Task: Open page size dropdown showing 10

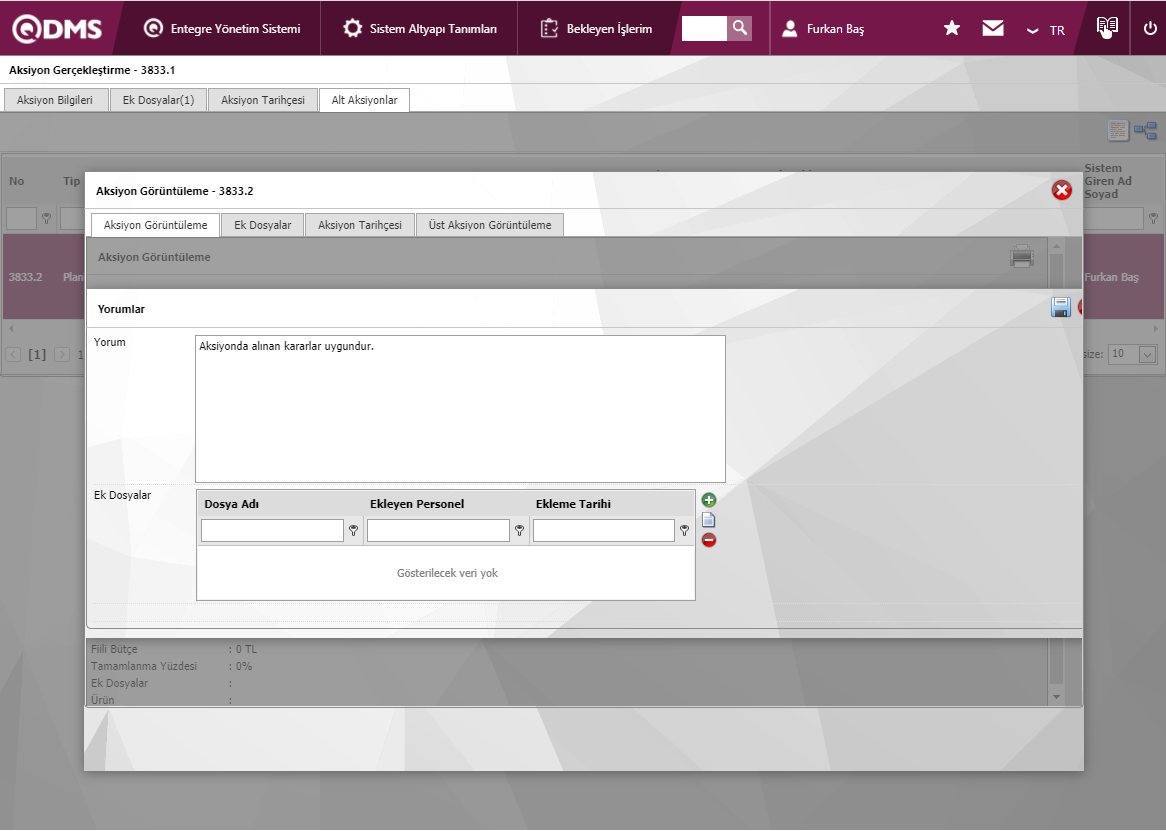Action: click(x=1132, y=354)
